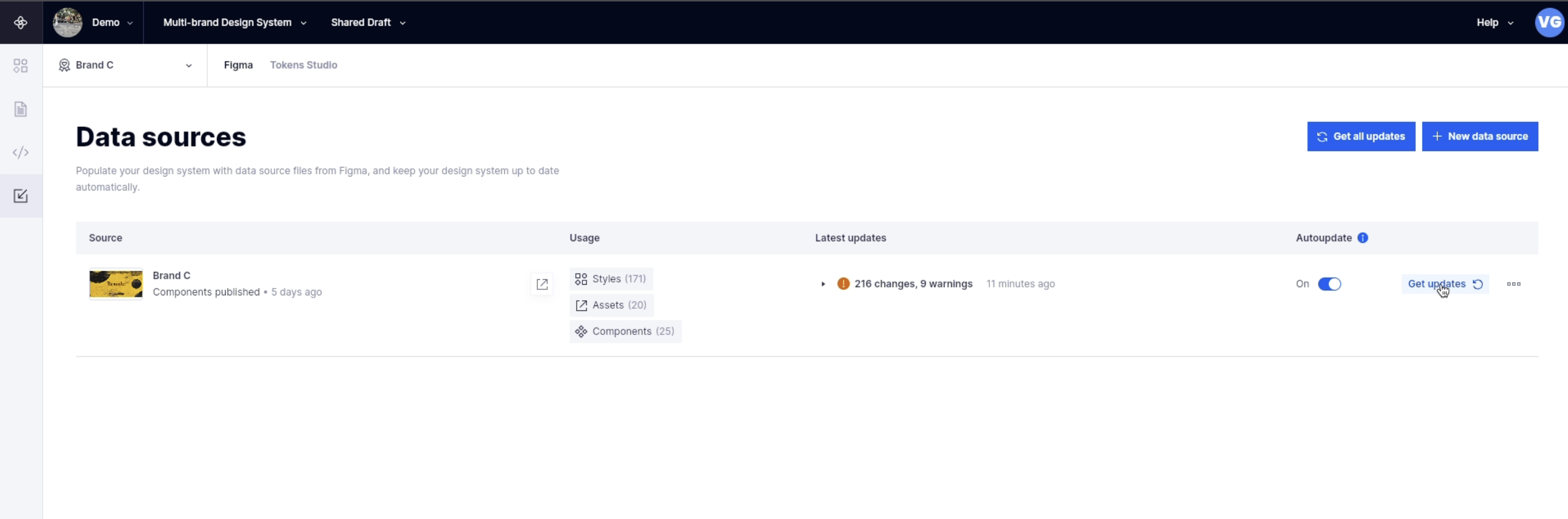The width and height of the screenshot is (1568, 519).
Task: Select the code export sidebar icon
Action: coord(20,152)
